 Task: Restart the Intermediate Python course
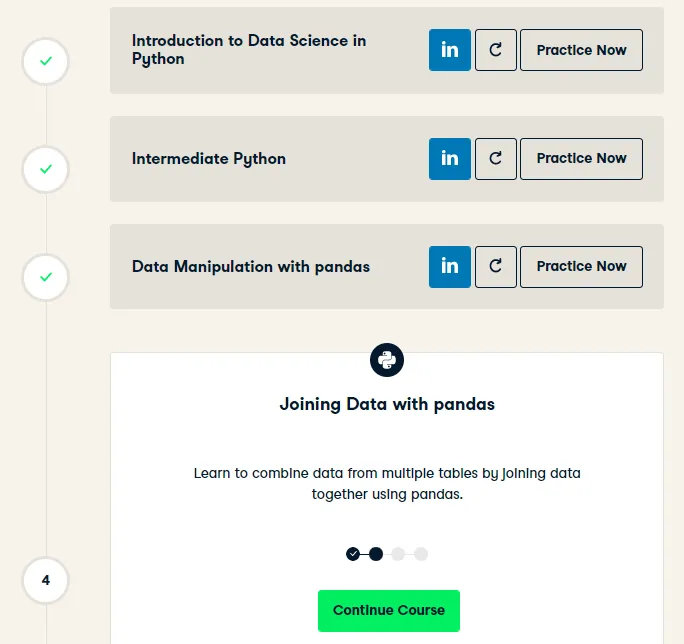(x=496, y=159)
